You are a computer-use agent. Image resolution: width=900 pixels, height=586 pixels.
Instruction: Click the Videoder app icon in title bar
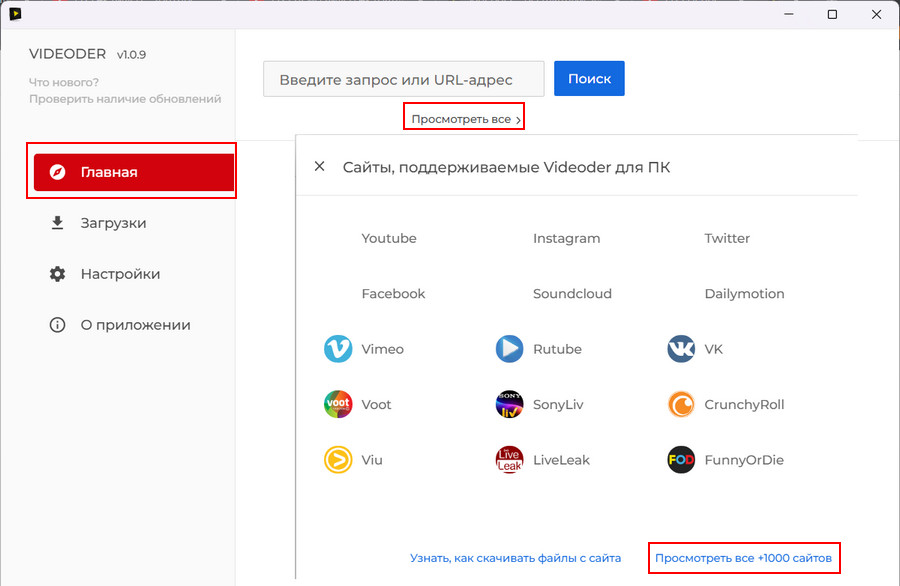click(15, 14)
